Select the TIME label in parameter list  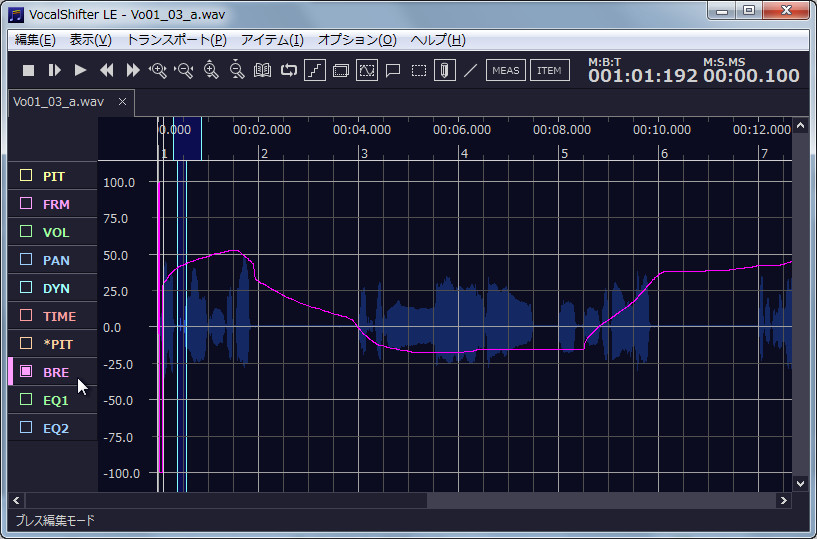tap(59, 316)
